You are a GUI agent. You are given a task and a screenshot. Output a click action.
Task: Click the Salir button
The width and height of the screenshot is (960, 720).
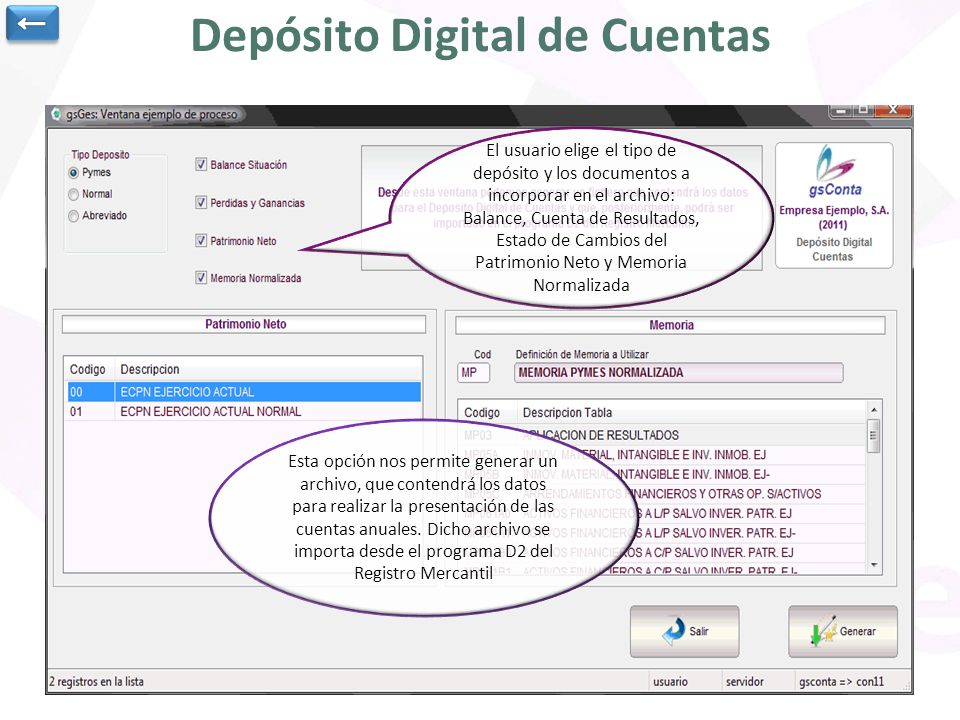[684, 631]
